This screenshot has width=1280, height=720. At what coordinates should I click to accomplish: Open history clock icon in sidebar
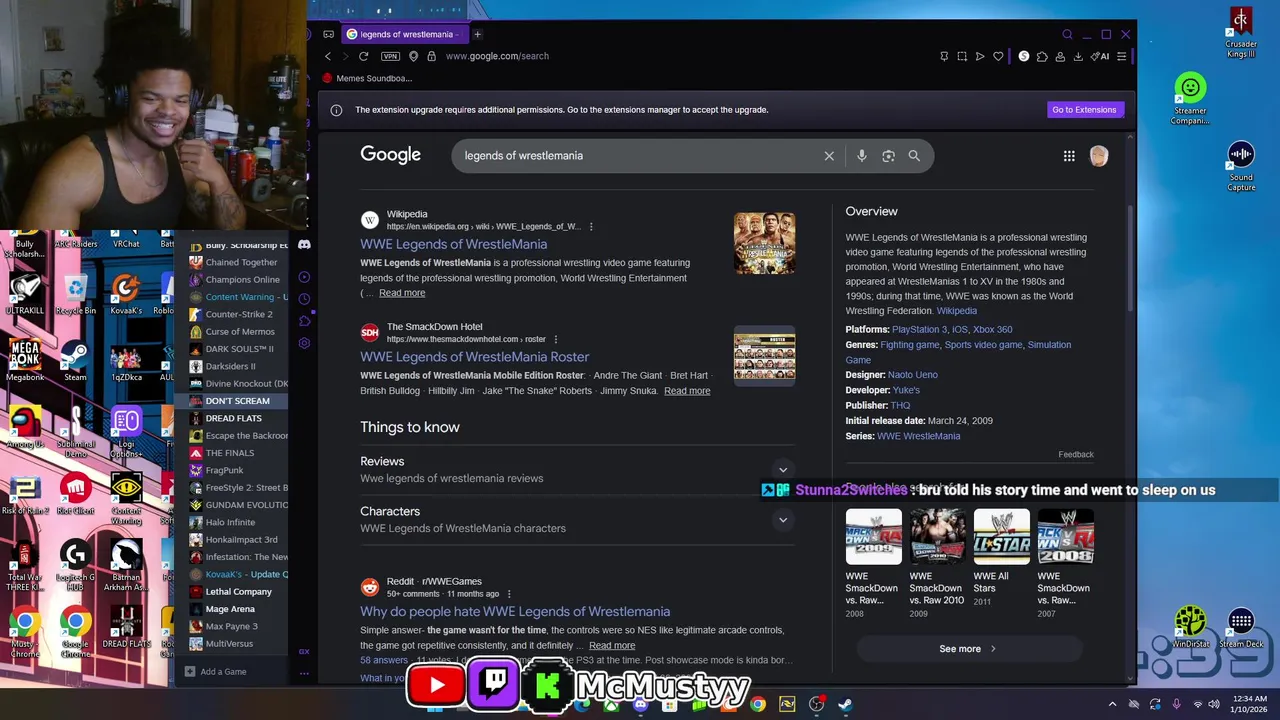point(304,298)
